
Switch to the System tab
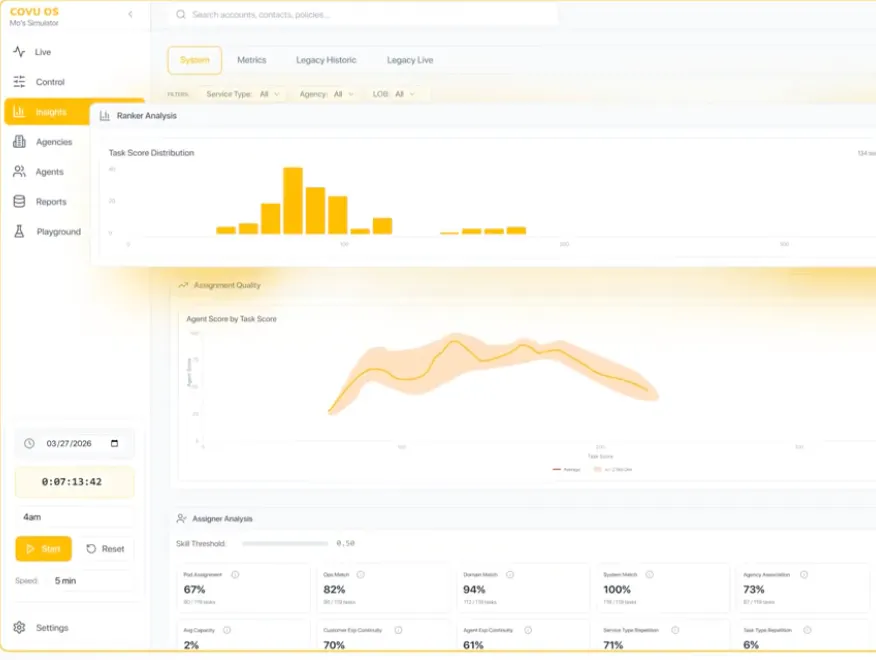[194, 60]
